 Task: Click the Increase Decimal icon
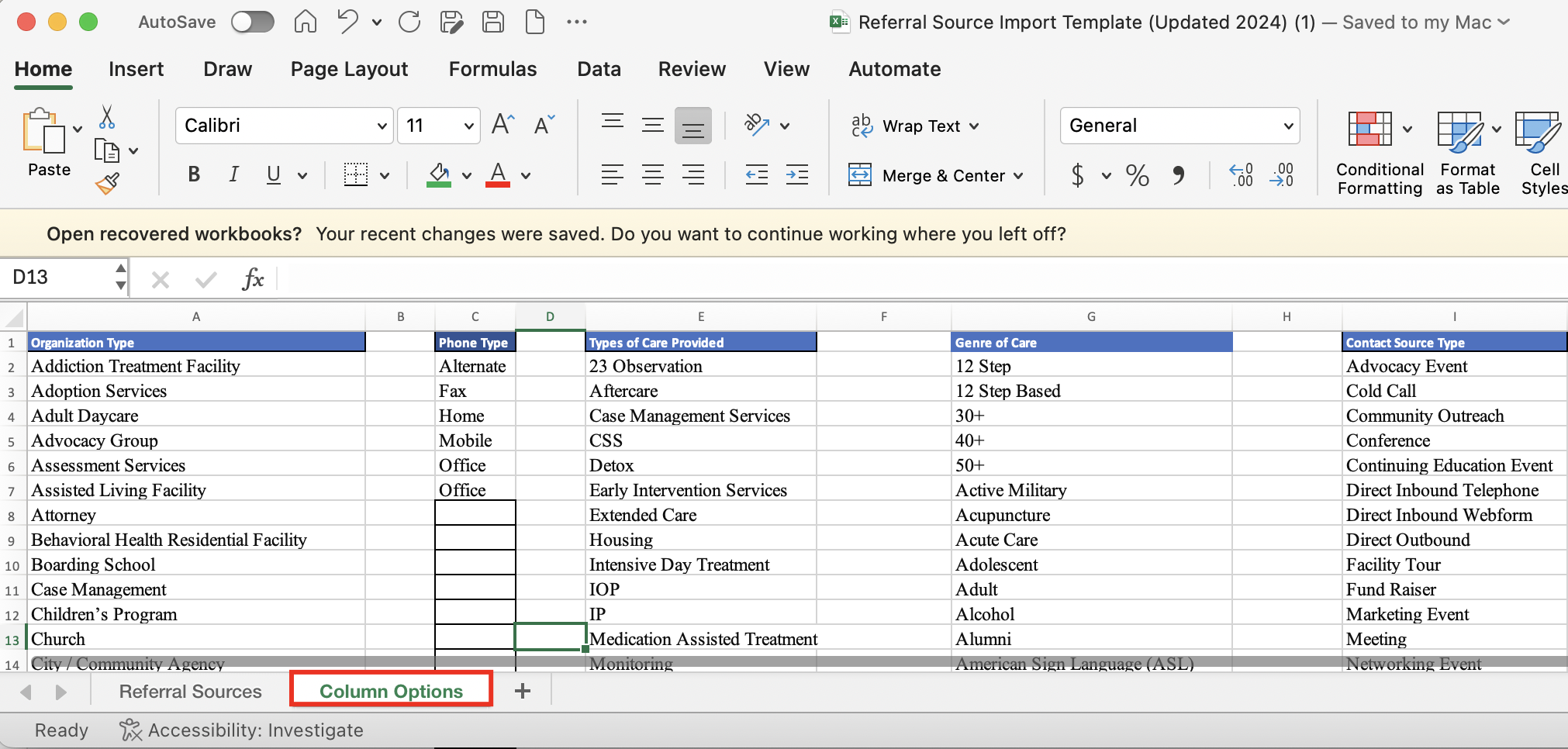(x=1241, y=175)
